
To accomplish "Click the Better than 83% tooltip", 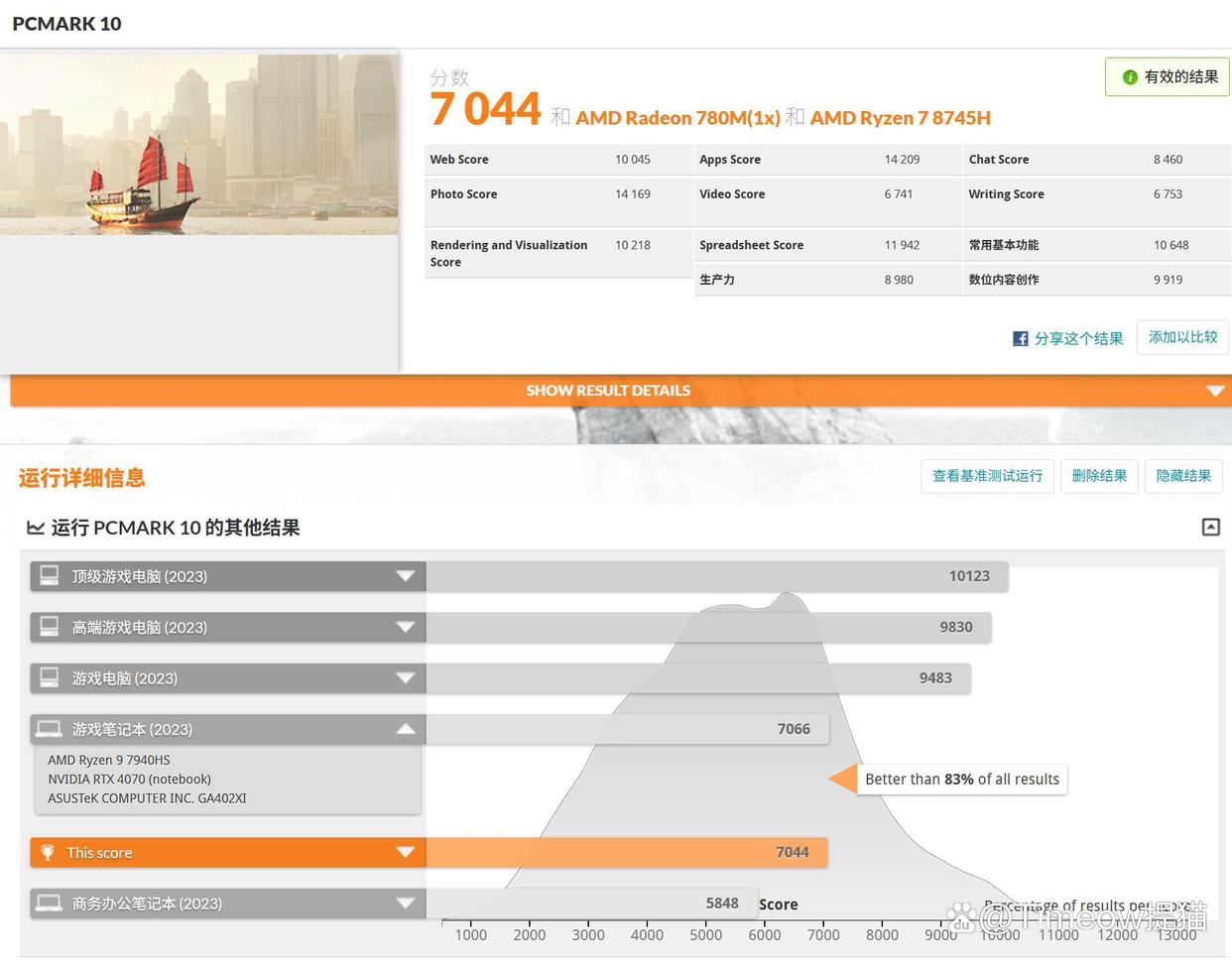I will [x=961, y=780].
